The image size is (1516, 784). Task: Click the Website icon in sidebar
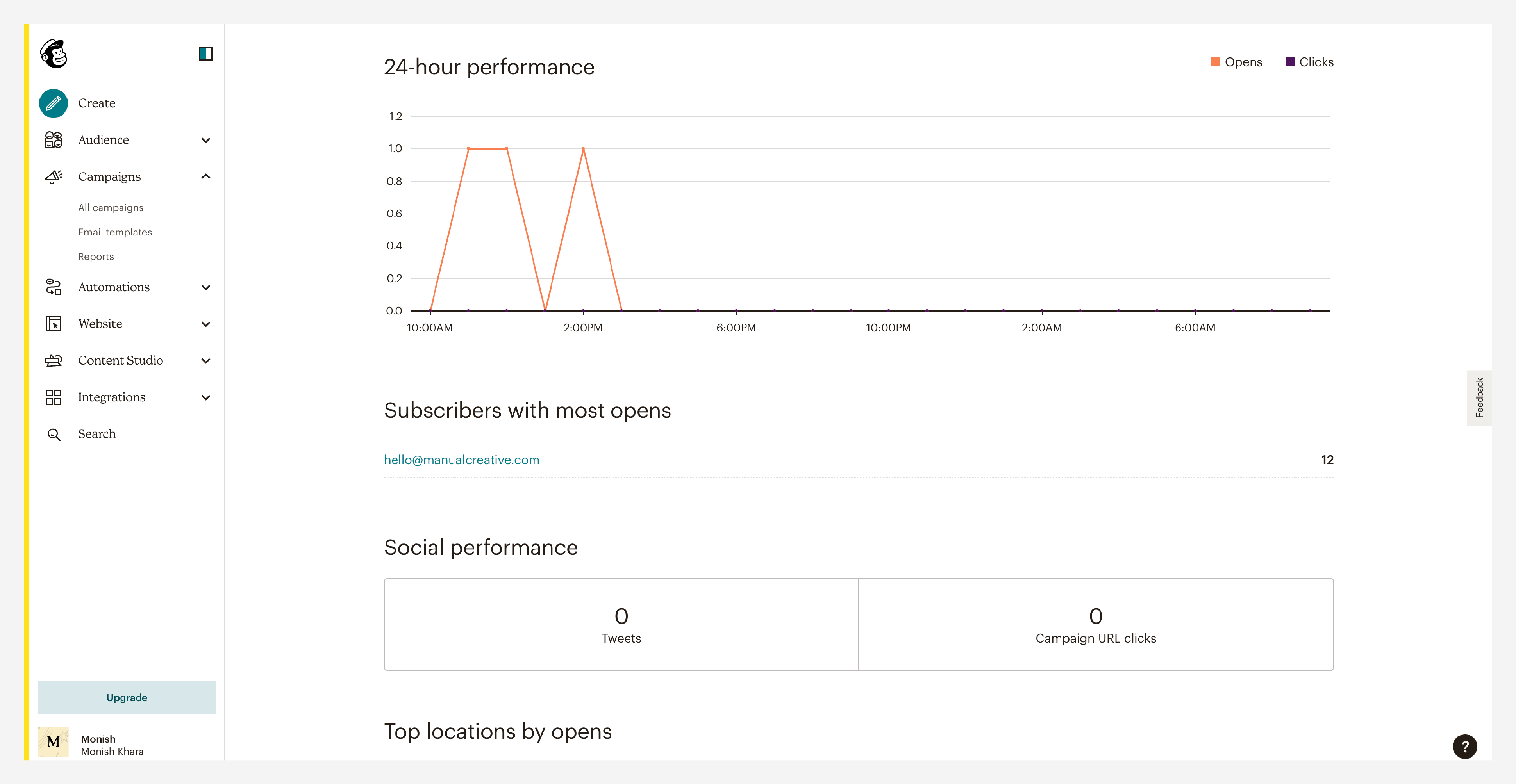point(54,324)
